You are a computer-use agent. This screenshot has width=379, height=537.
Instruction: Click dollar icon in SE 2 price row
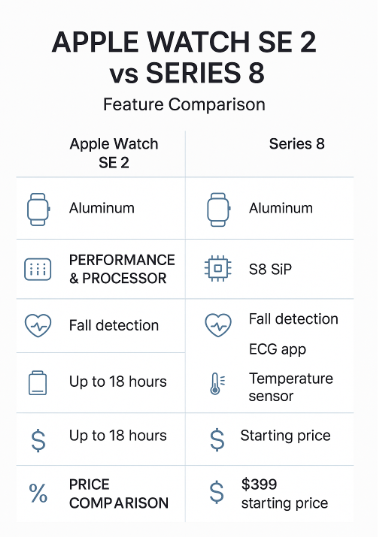pyautogui.click(x=38, y=440)
